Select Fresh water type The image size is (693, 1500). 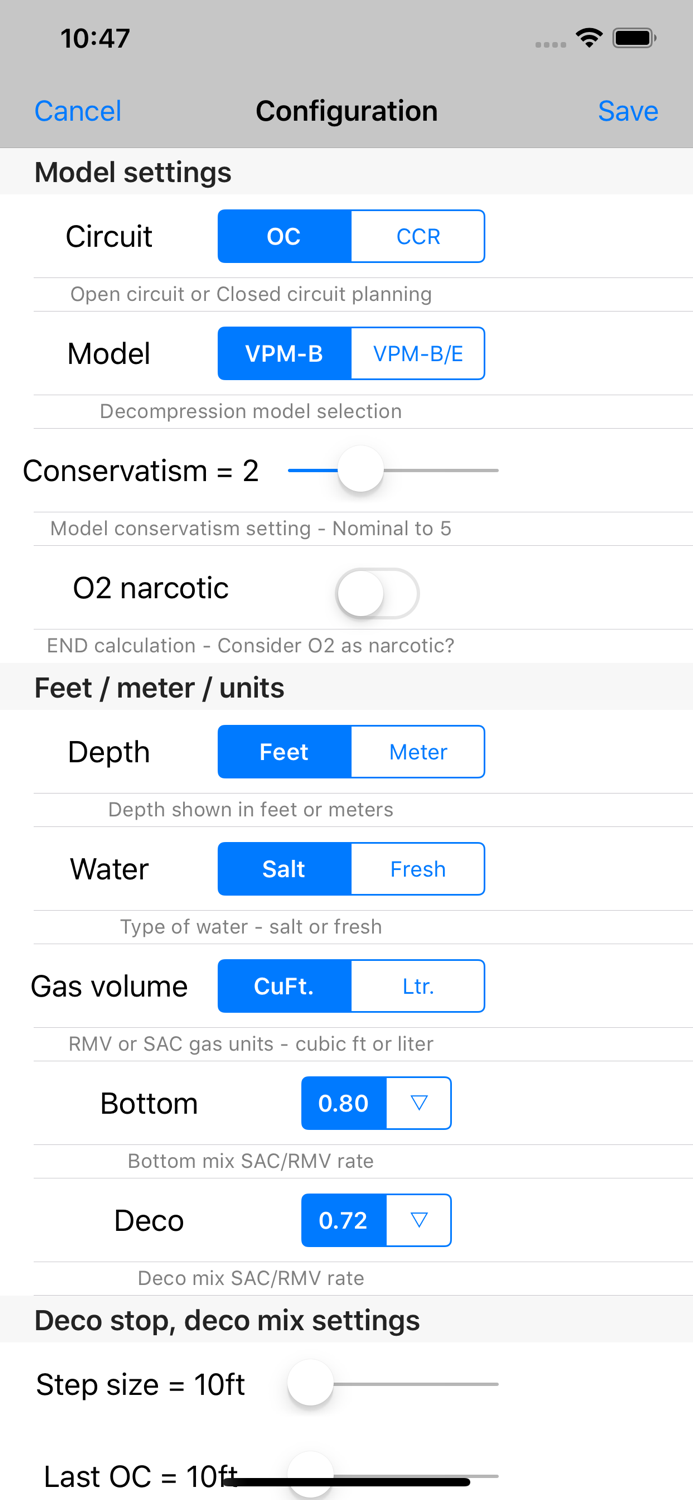[x=418, y=869]
